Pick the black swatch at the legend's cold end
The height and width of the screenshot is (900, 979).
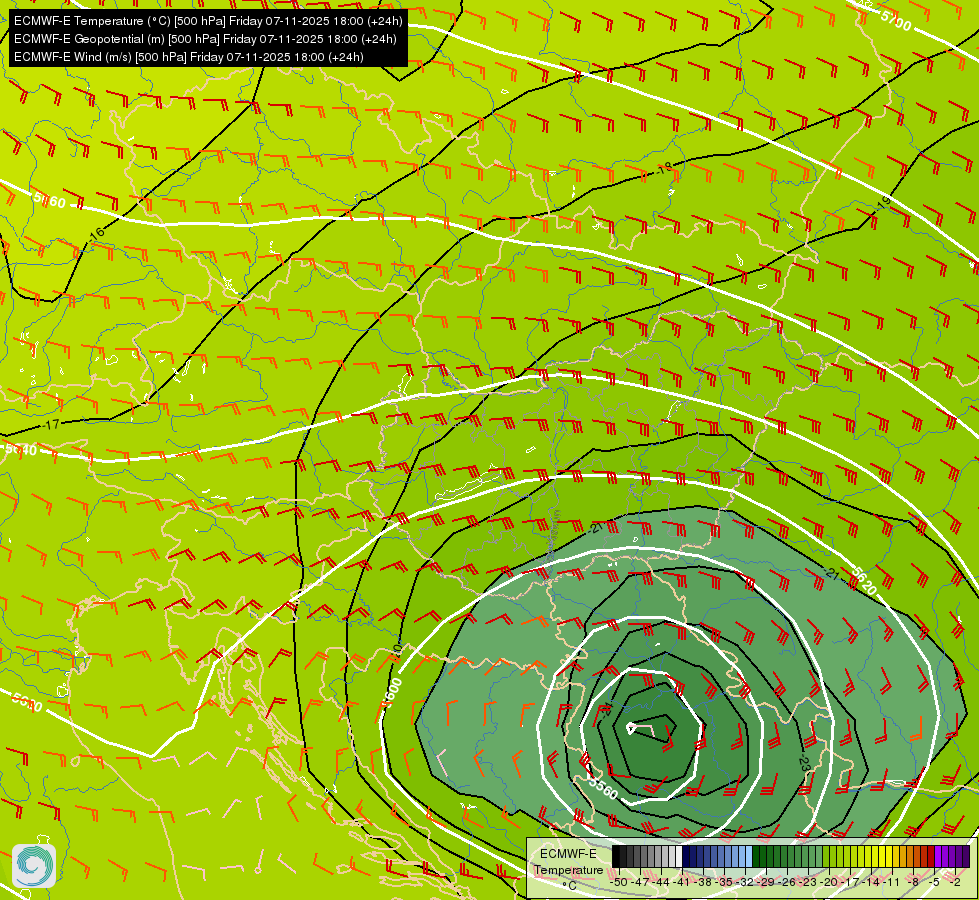(x=616, y=856)
